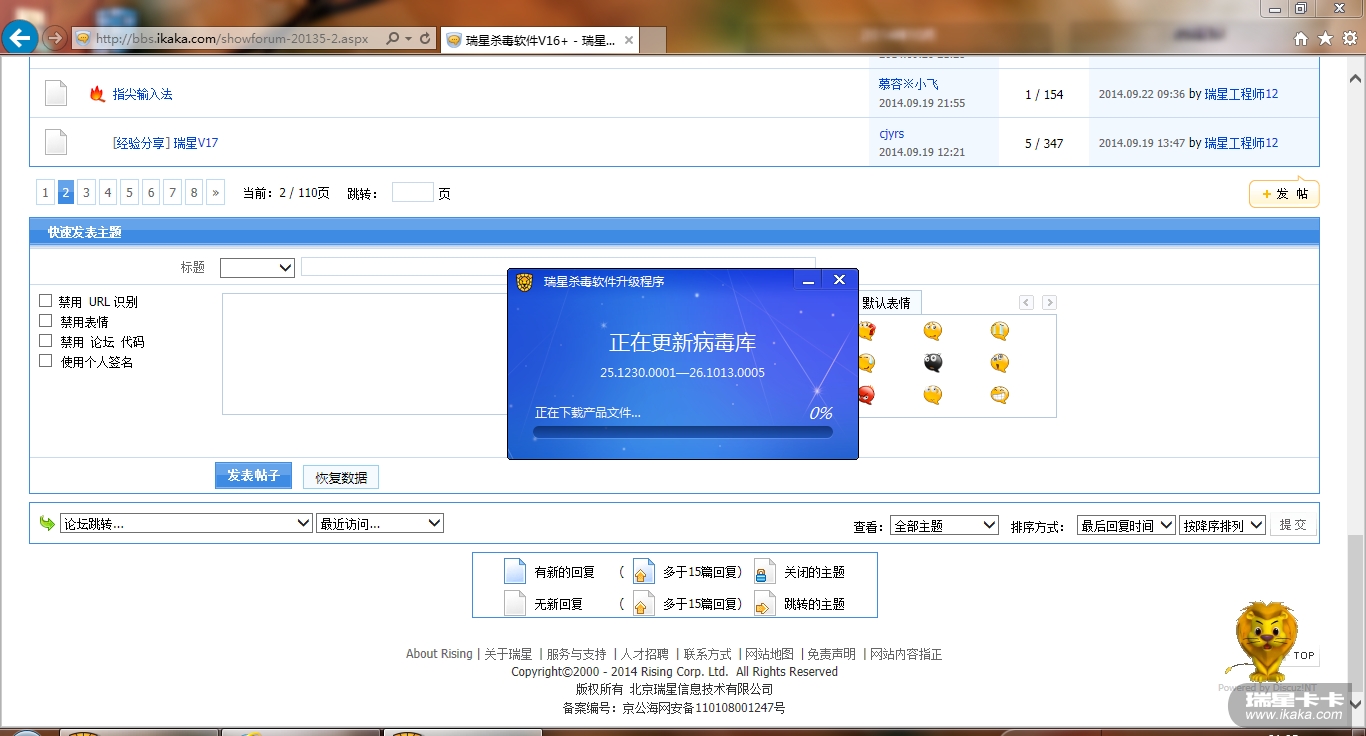Click the » next pages link
The height and width of the screenshot is (736, 1366).
click(215, 193)
